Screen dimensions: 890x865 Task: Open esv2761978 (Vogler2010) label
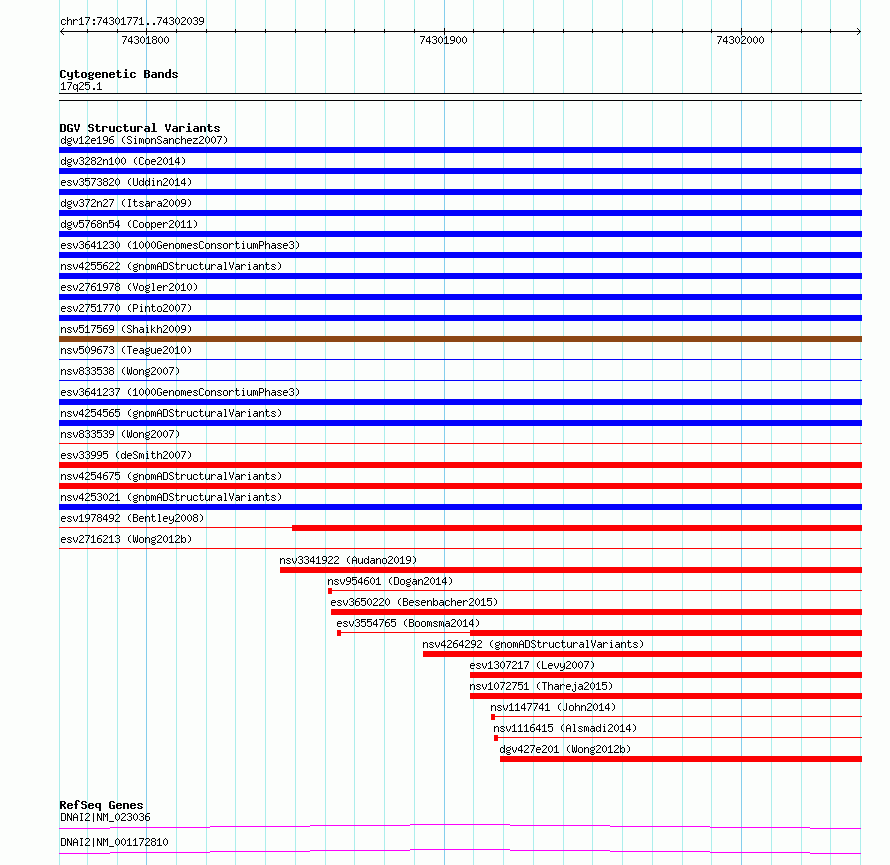point(129,287)
